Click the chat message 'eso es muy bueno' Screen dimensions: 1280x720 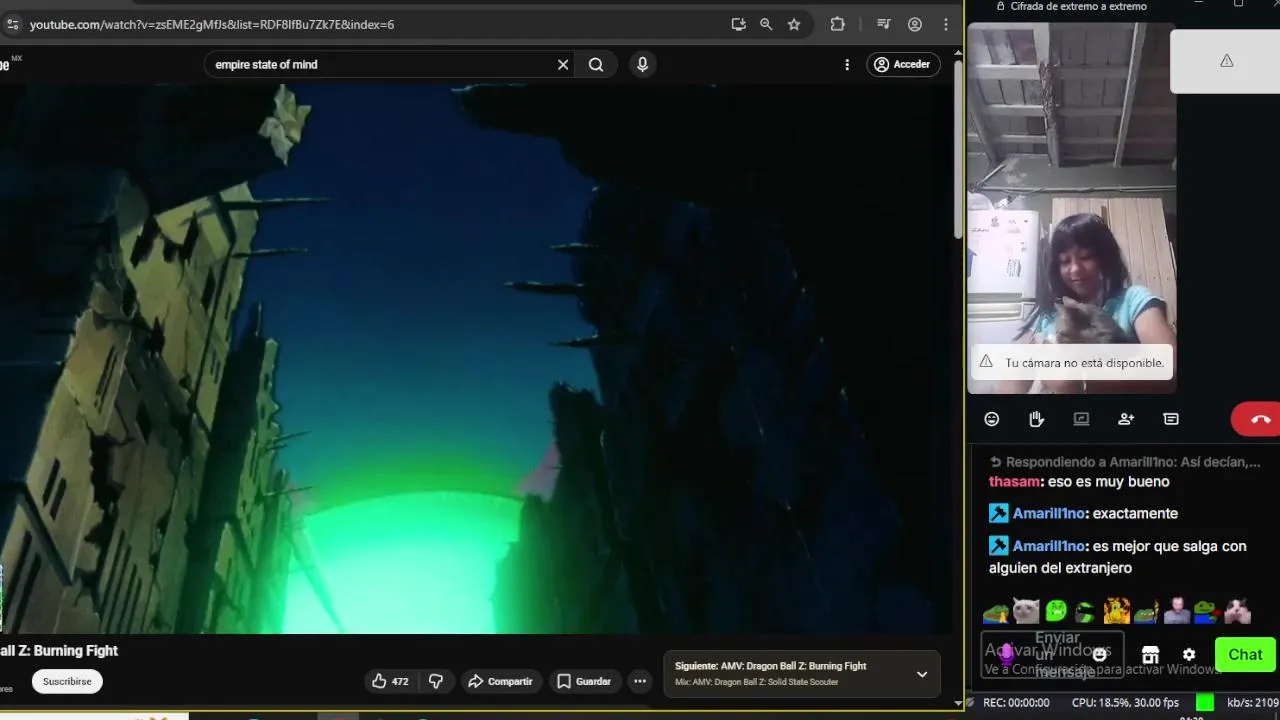pyautogui.click(x=1109, y=481)
